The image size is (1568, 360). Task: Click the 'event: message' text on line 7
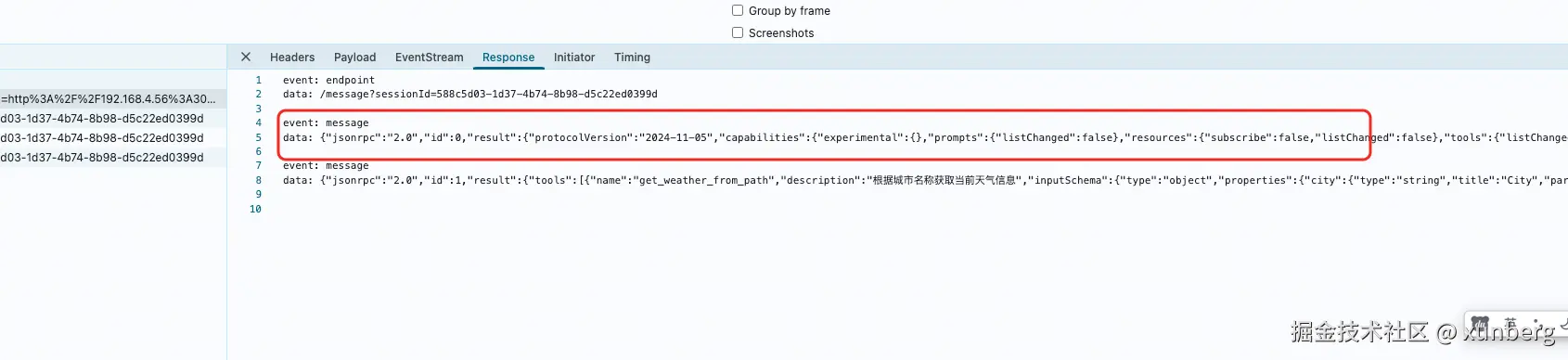[326, 166]
